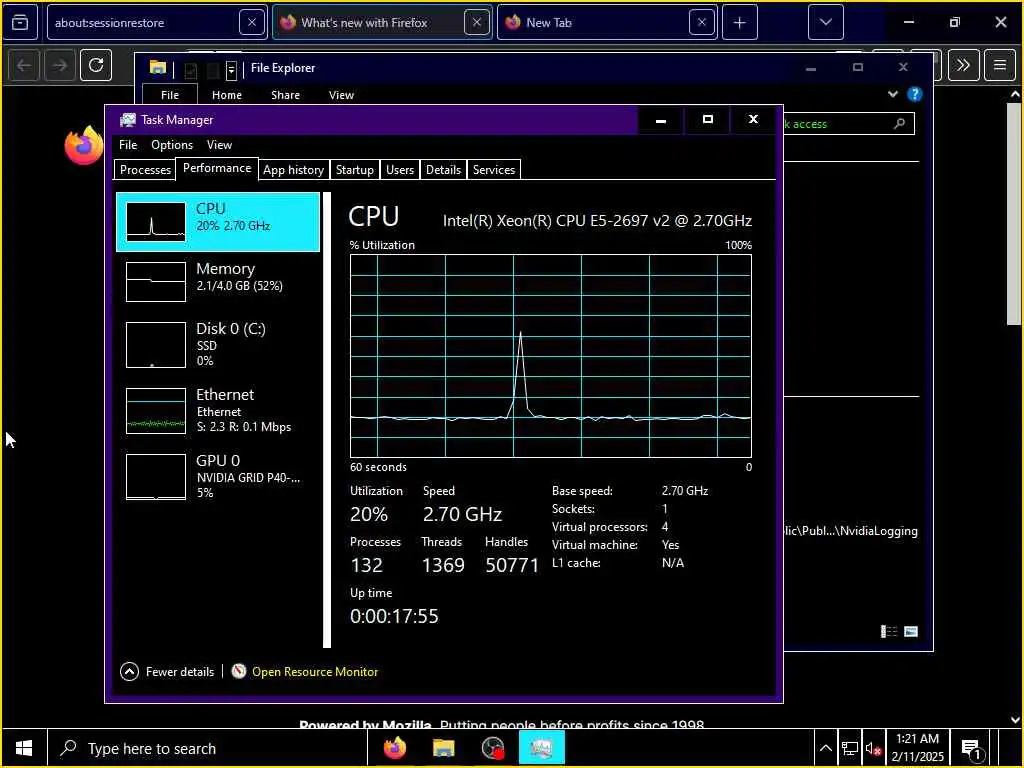Click Firefox forward arrow button

tap(59, 65)
